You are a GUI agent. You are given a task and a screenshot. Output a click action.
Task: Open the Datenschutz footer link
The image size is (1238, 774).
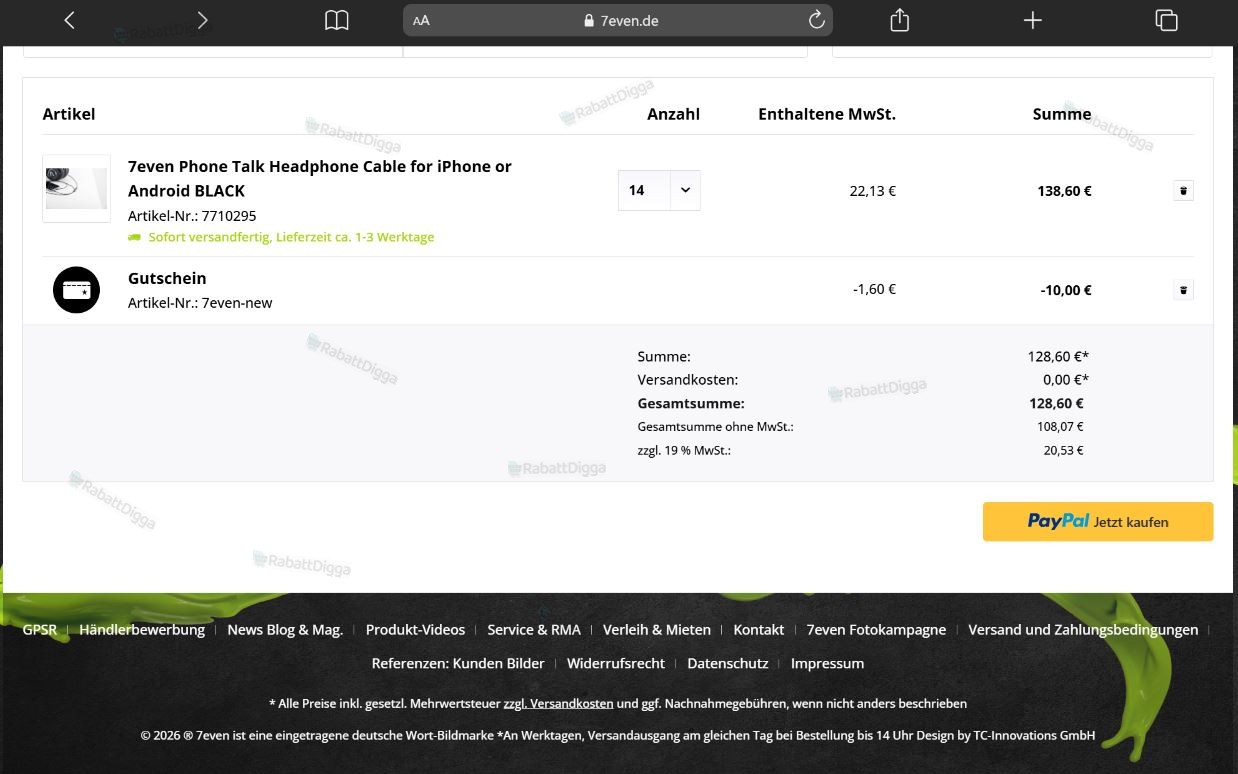[x=728, y=663]
